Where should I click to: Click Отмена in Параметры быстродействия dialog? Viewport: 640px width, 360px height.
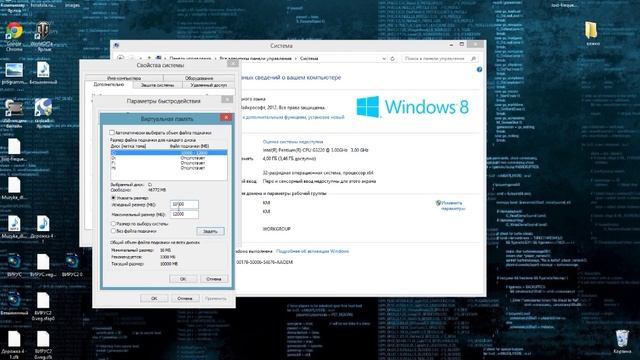click(184, 298)
